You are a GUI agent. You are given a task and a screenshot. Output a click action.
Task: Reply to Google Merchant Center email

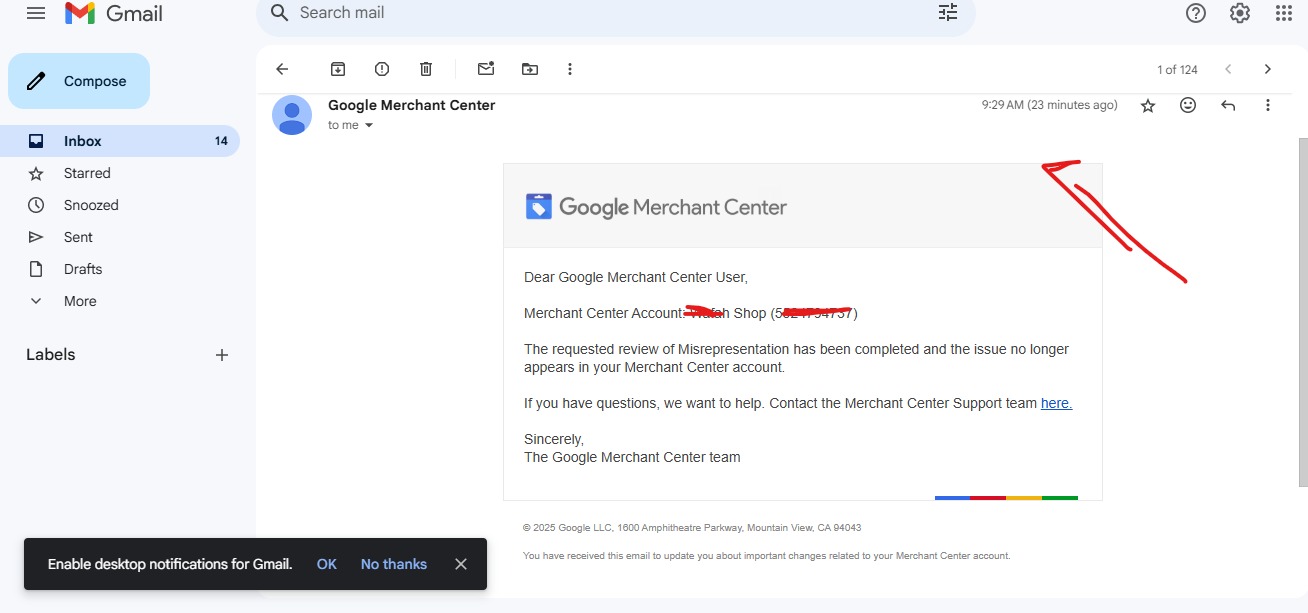(x=1228, y=105)
